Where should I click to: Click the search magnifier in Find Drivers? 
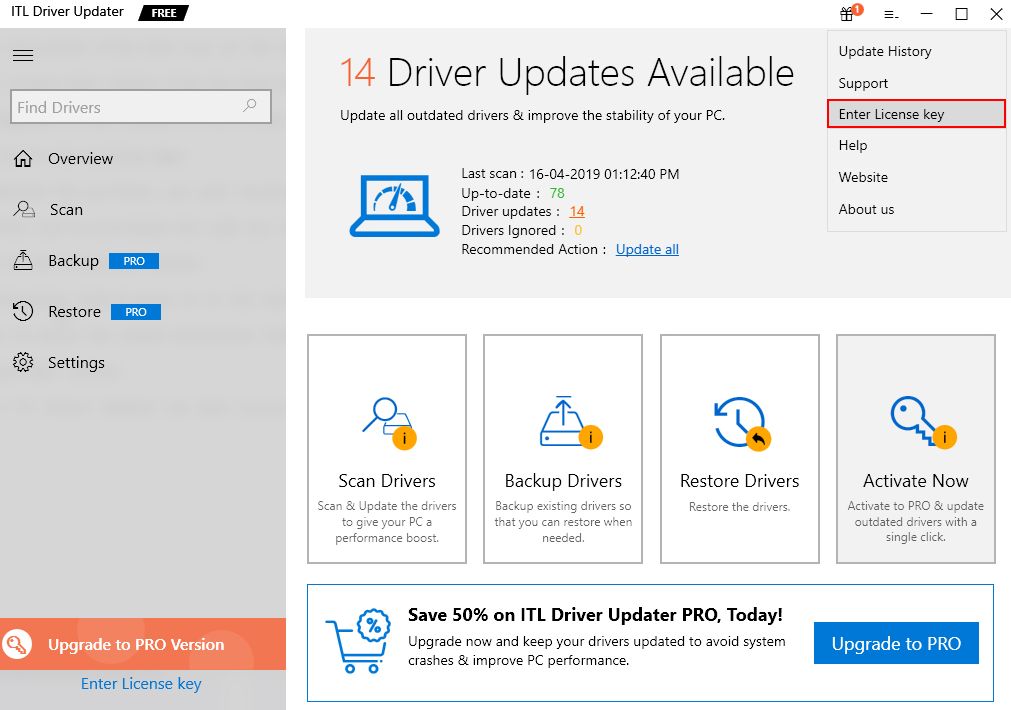250,106
